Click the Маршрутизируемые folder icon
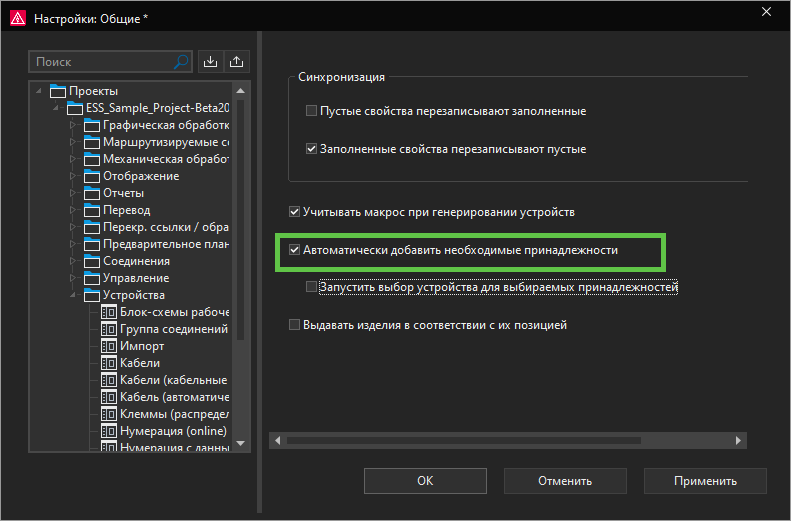 [x=92, y=142]
